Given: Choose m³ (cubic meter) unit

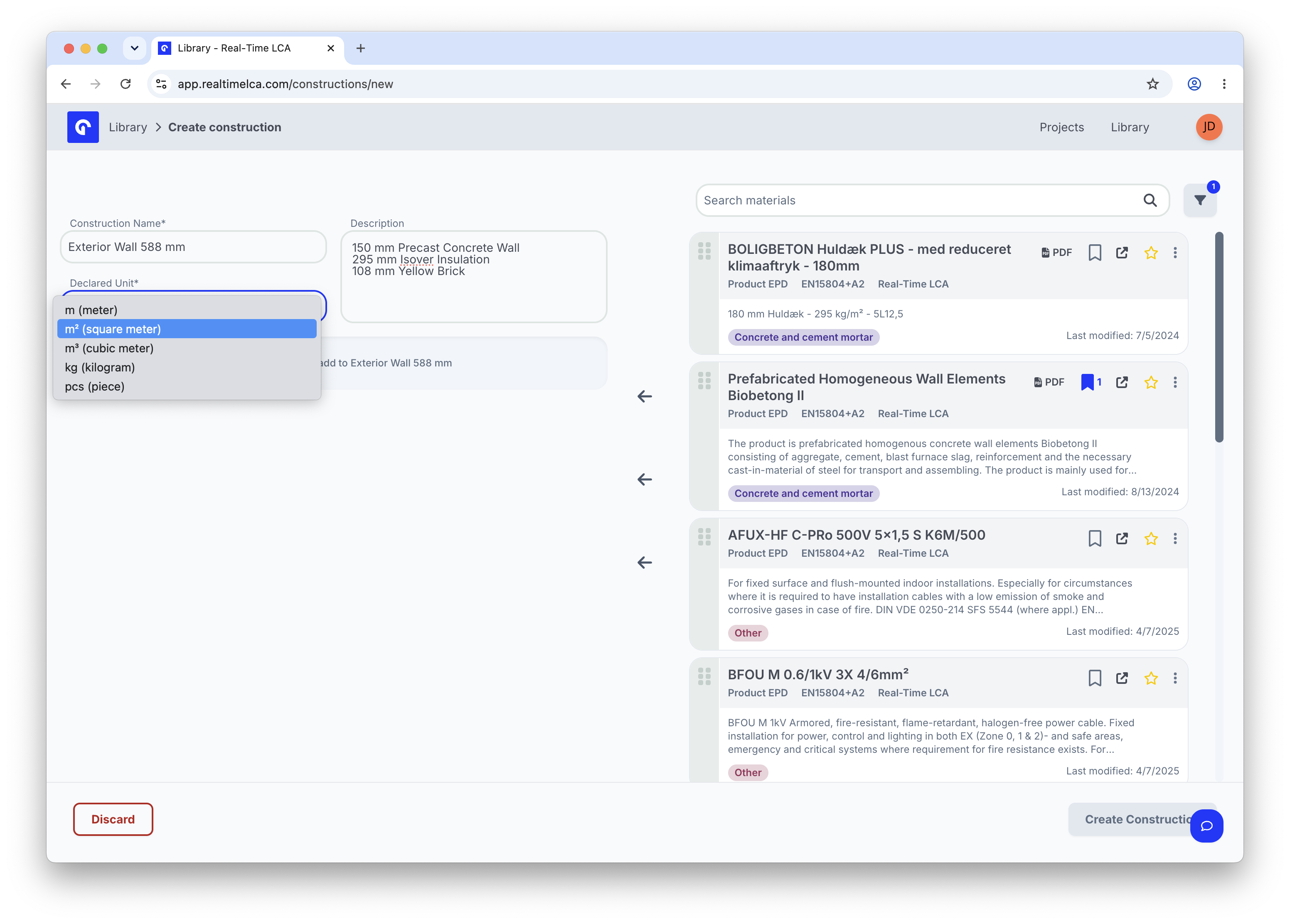Looking at the screenshot, I should click(x=187, y=349).
